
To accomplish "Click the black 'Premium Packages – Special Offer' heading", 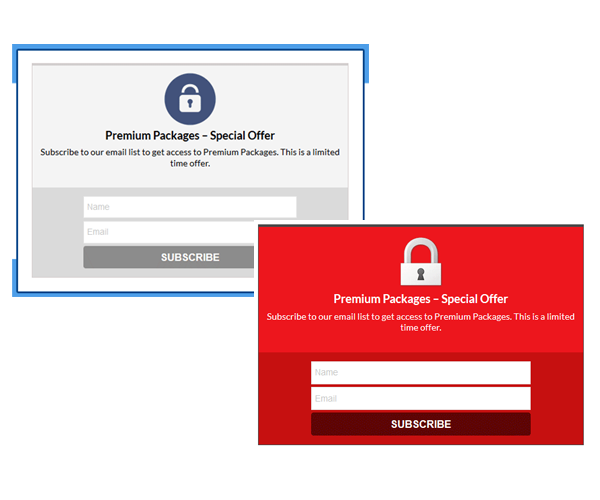I will (x=190, y=135).
